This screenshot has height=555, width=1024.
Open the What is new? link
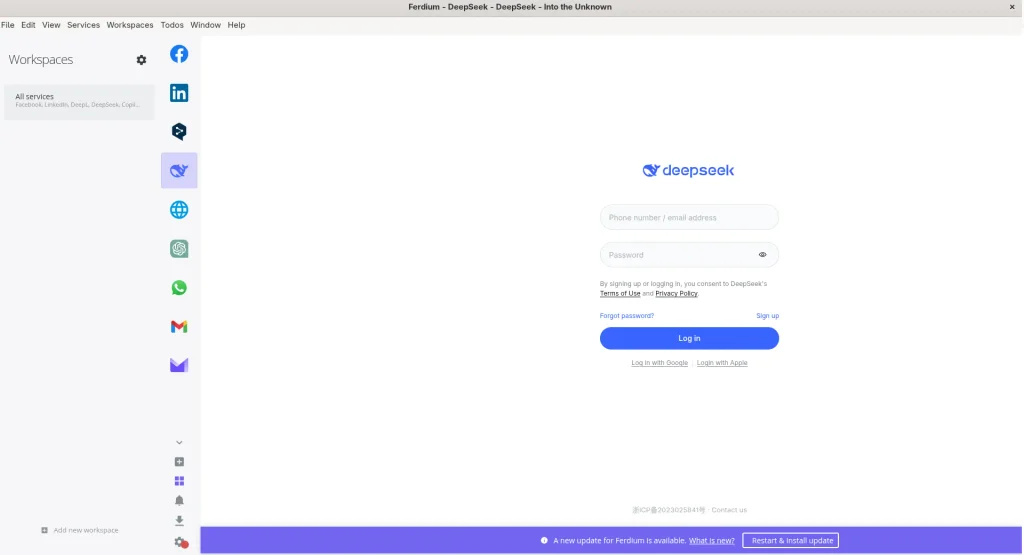coord(712,541)
